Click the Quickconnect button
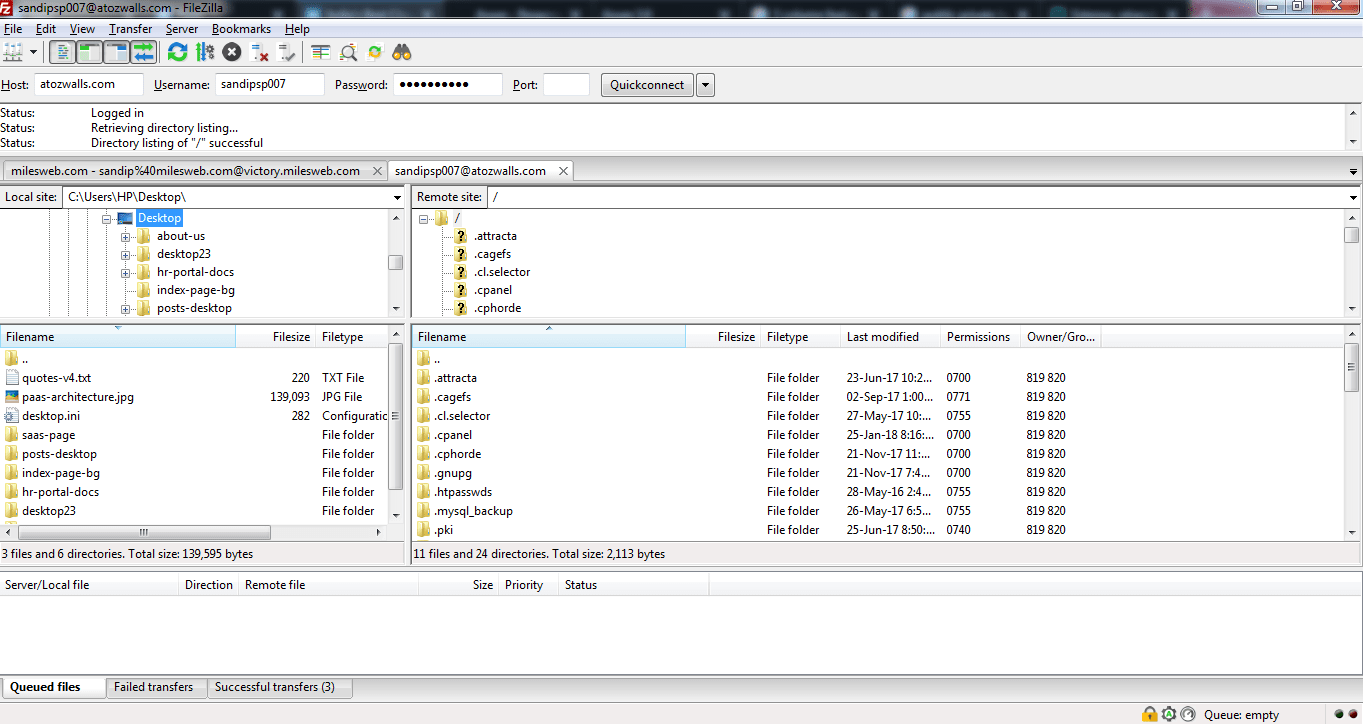 coord(647,85)
